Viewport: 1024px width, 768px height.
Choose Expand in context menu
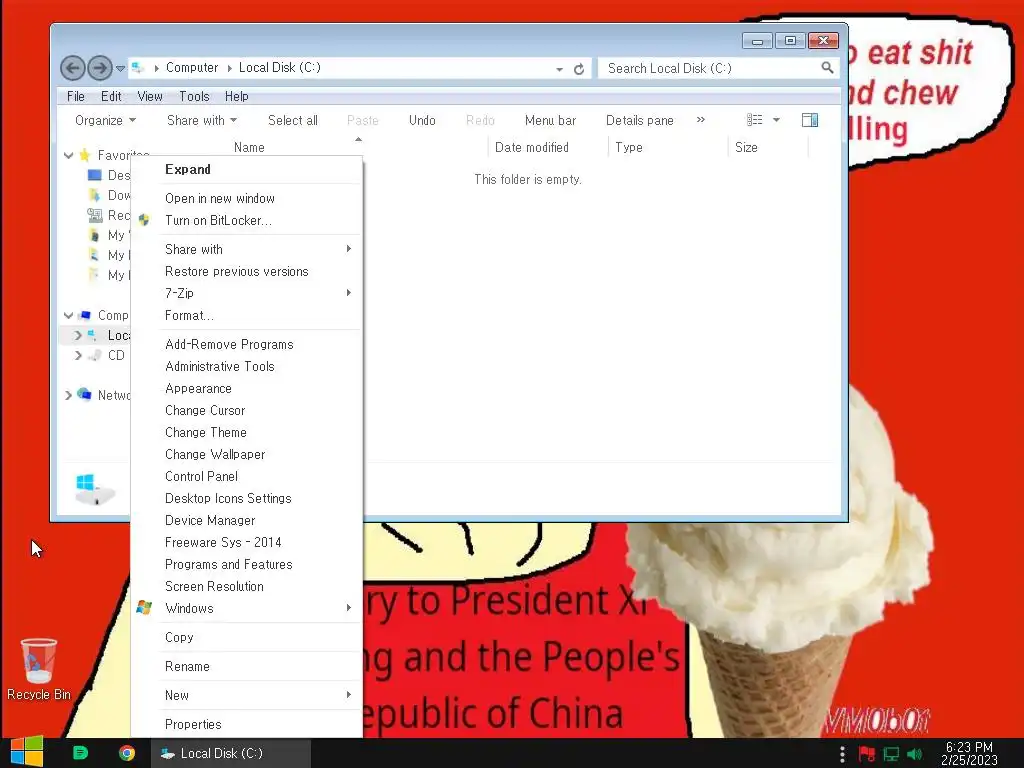pos(247,169)
